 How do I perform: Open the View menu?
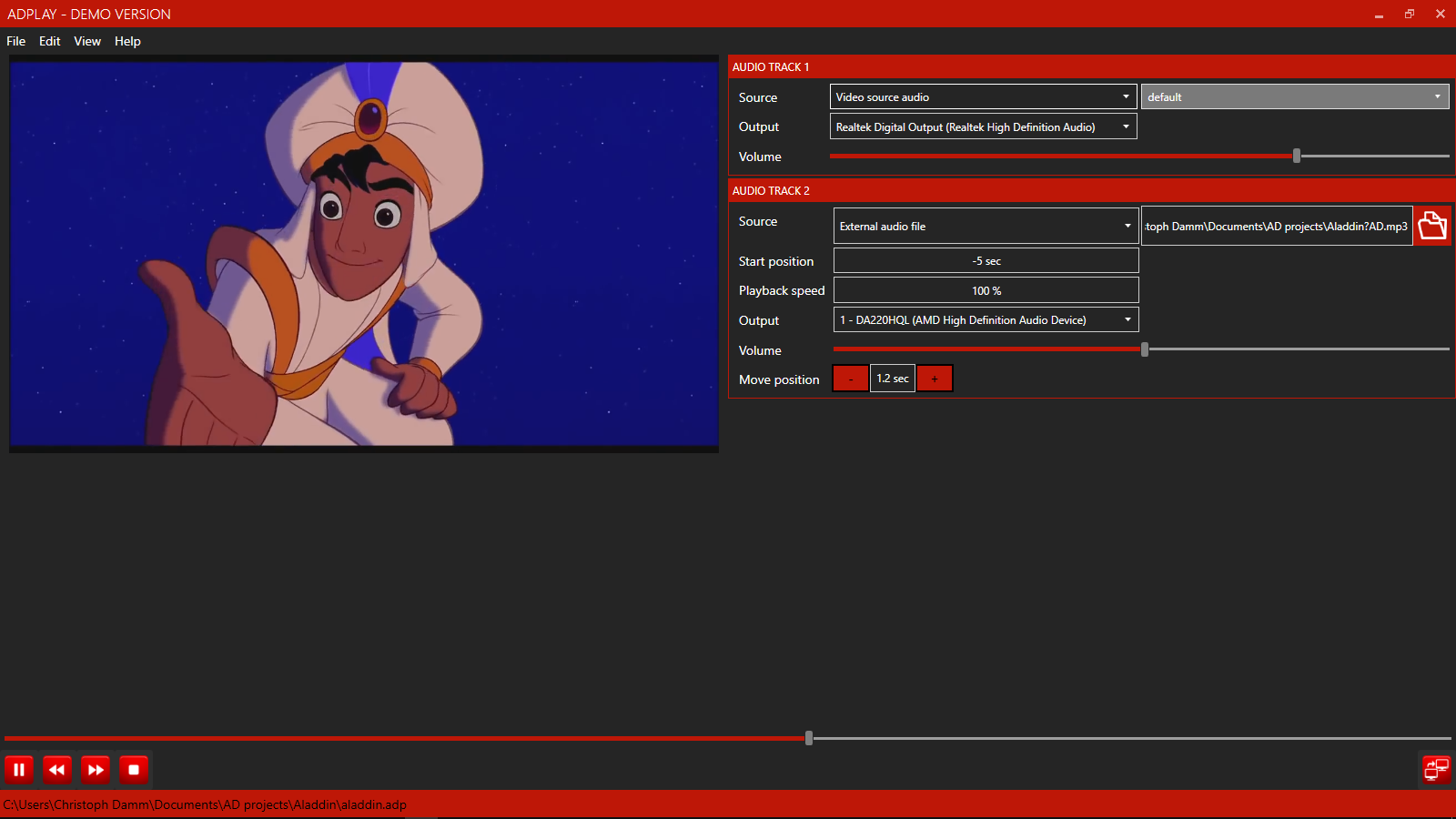87,41
